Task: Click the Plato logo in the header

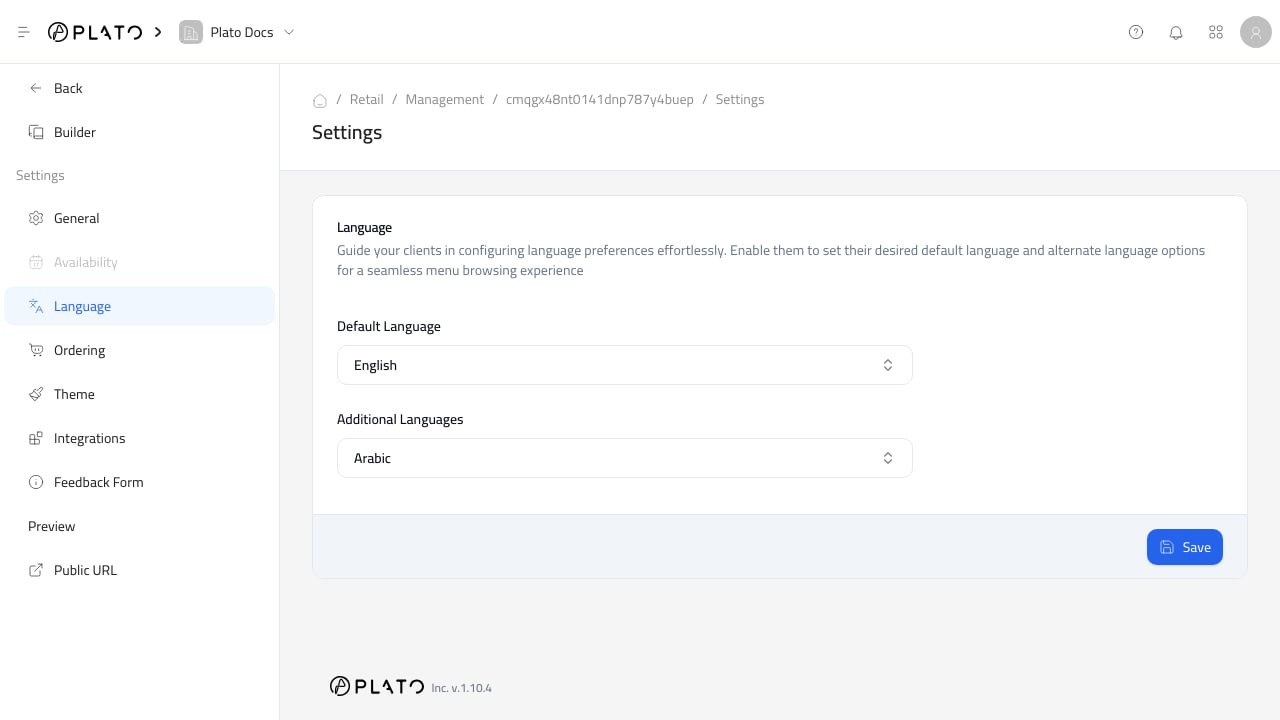Action: click(x=95, y=32)
